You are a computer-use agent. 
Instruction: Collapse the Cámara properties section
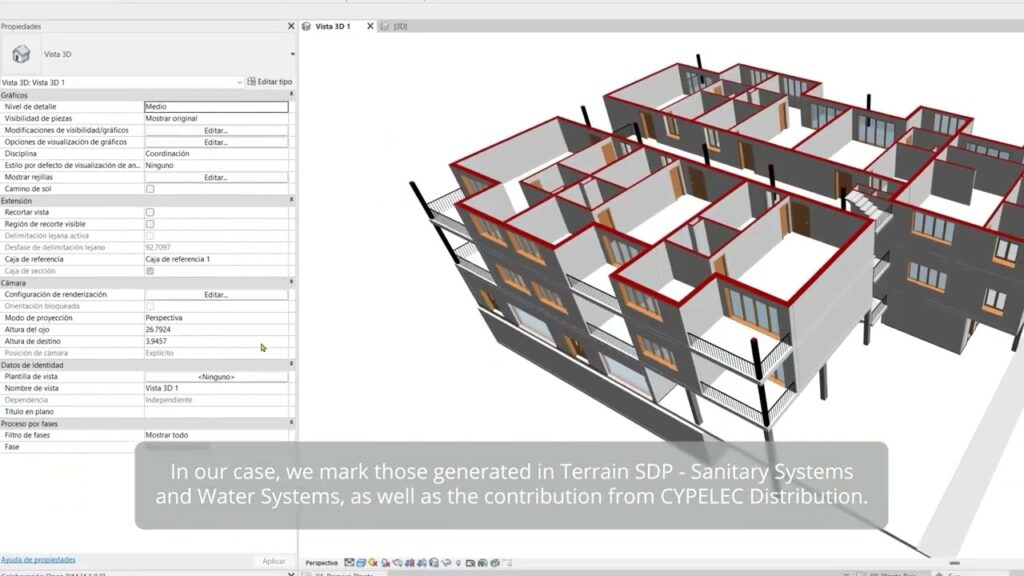coord(291,283)
